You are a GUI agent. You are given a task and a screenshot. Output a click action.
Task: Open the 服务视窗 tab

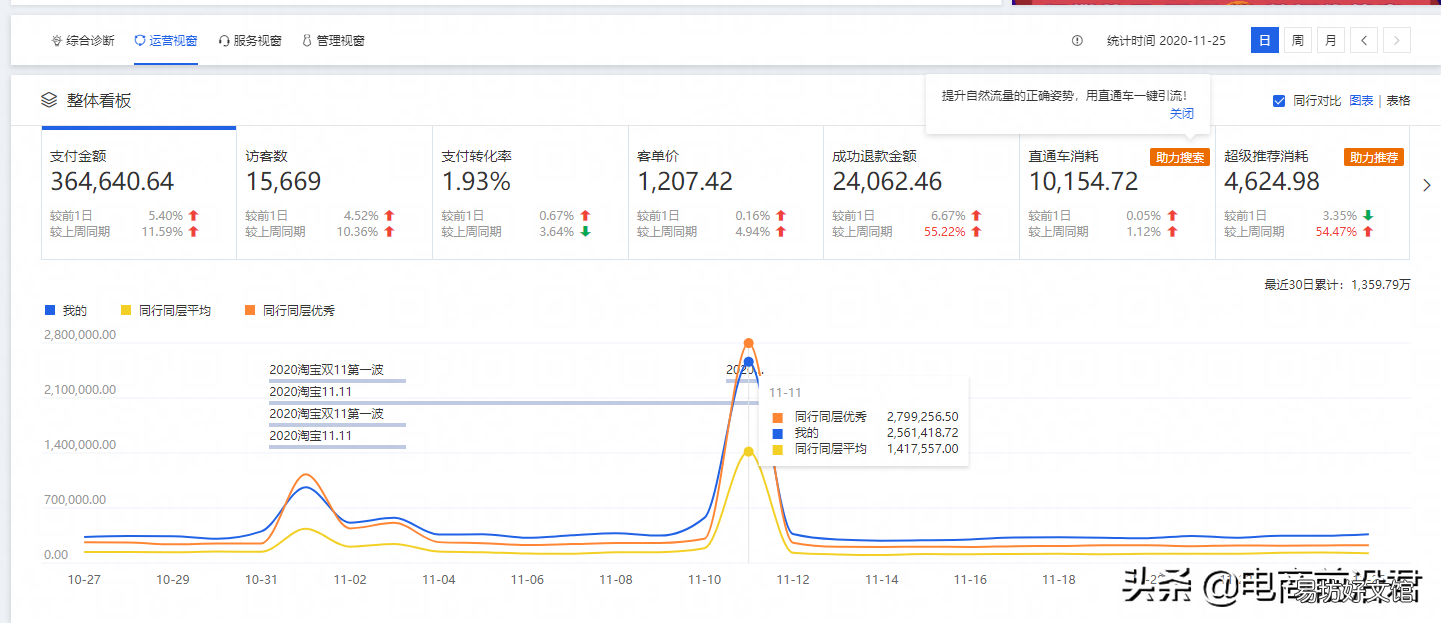[x=250, y=41]
